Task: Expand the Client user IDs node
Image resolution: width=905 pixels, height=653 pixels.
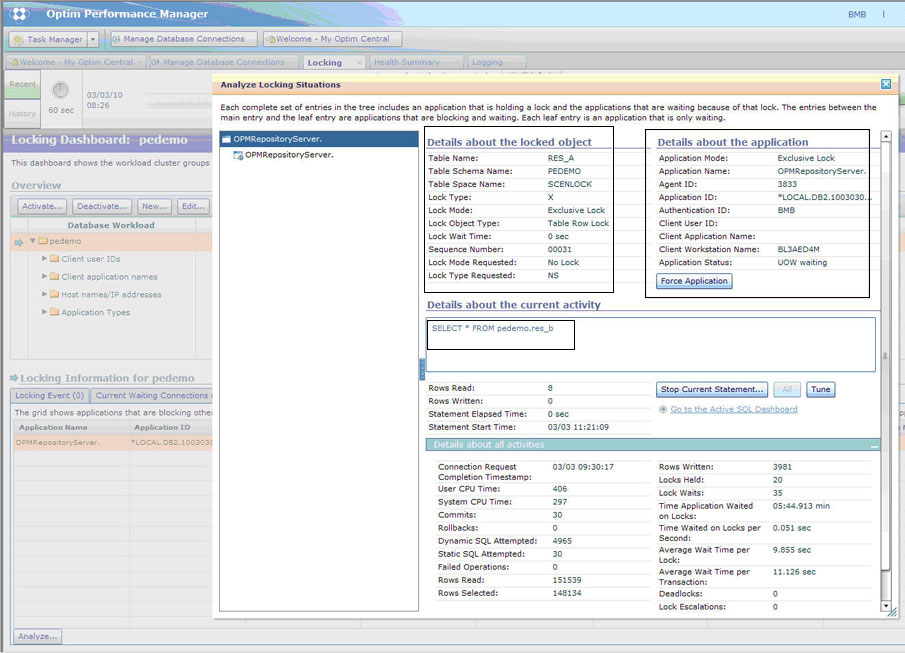Action: click(x=44, y=259)
